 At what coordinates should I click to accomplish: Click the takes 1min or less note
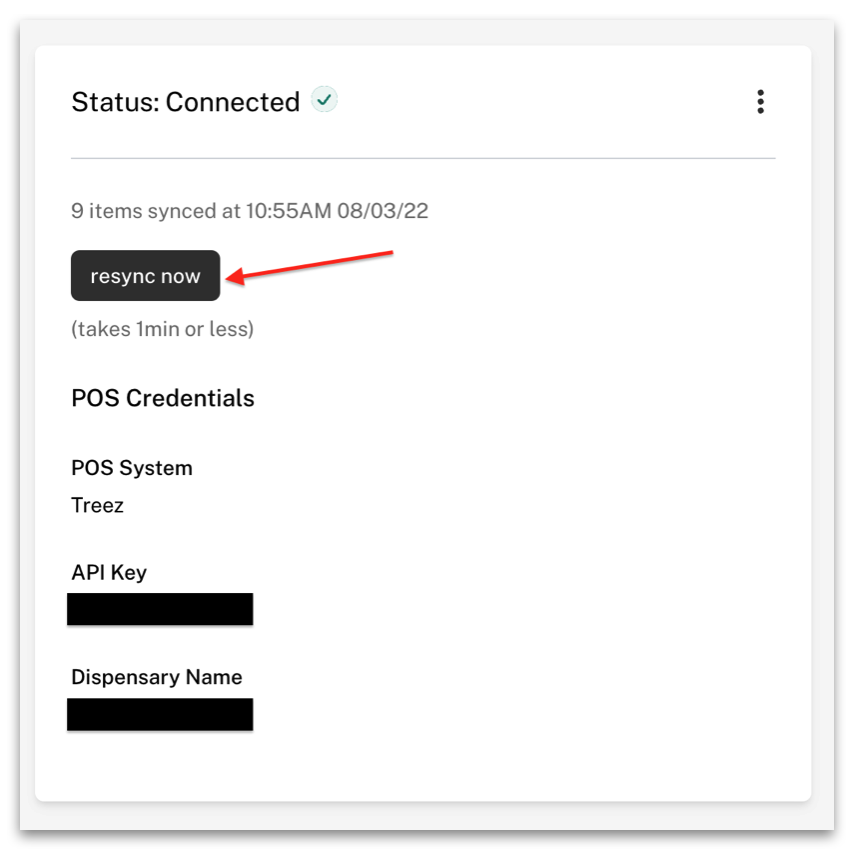click(163, 329)
